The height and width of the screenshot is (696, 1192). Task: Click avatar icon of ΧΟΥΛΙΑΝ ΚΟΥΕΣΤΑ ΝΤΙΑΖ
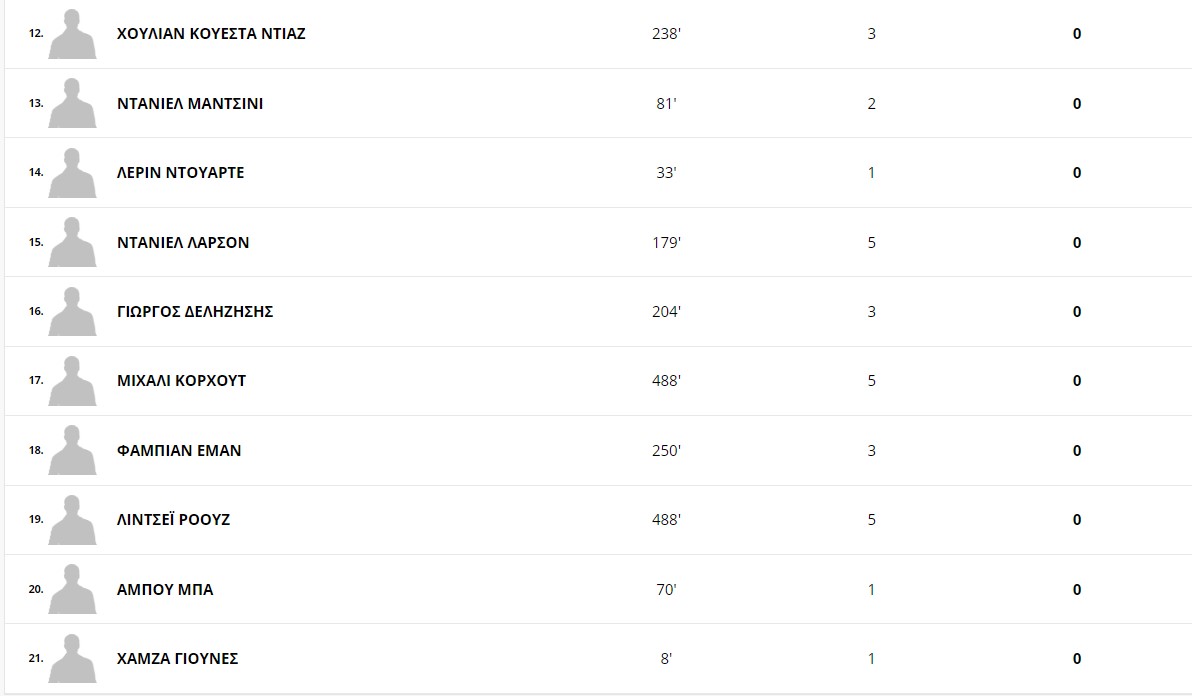[72, 33]
